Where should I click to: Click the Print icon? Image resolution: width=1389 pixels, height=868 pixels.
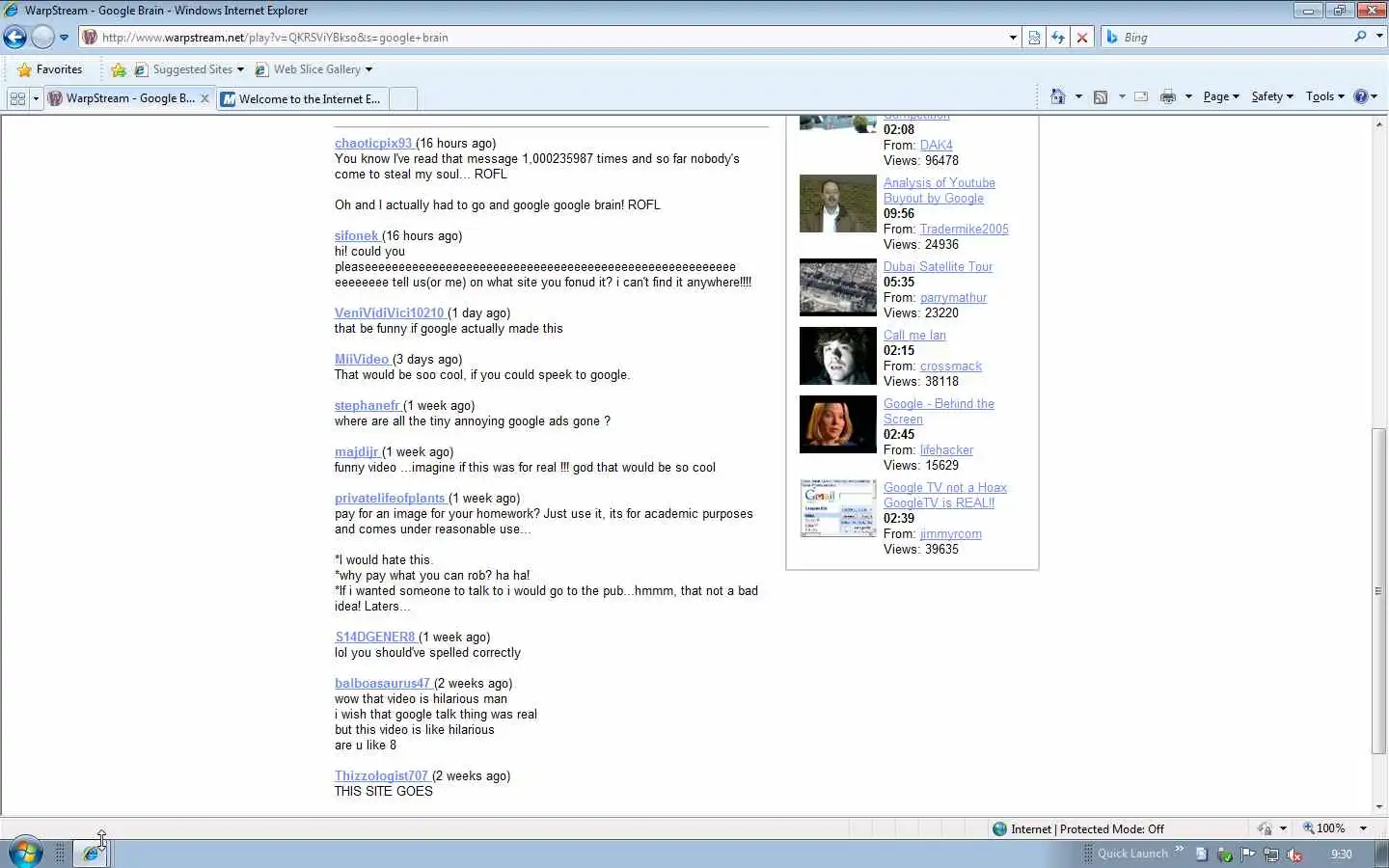[x=1168, y=96]
